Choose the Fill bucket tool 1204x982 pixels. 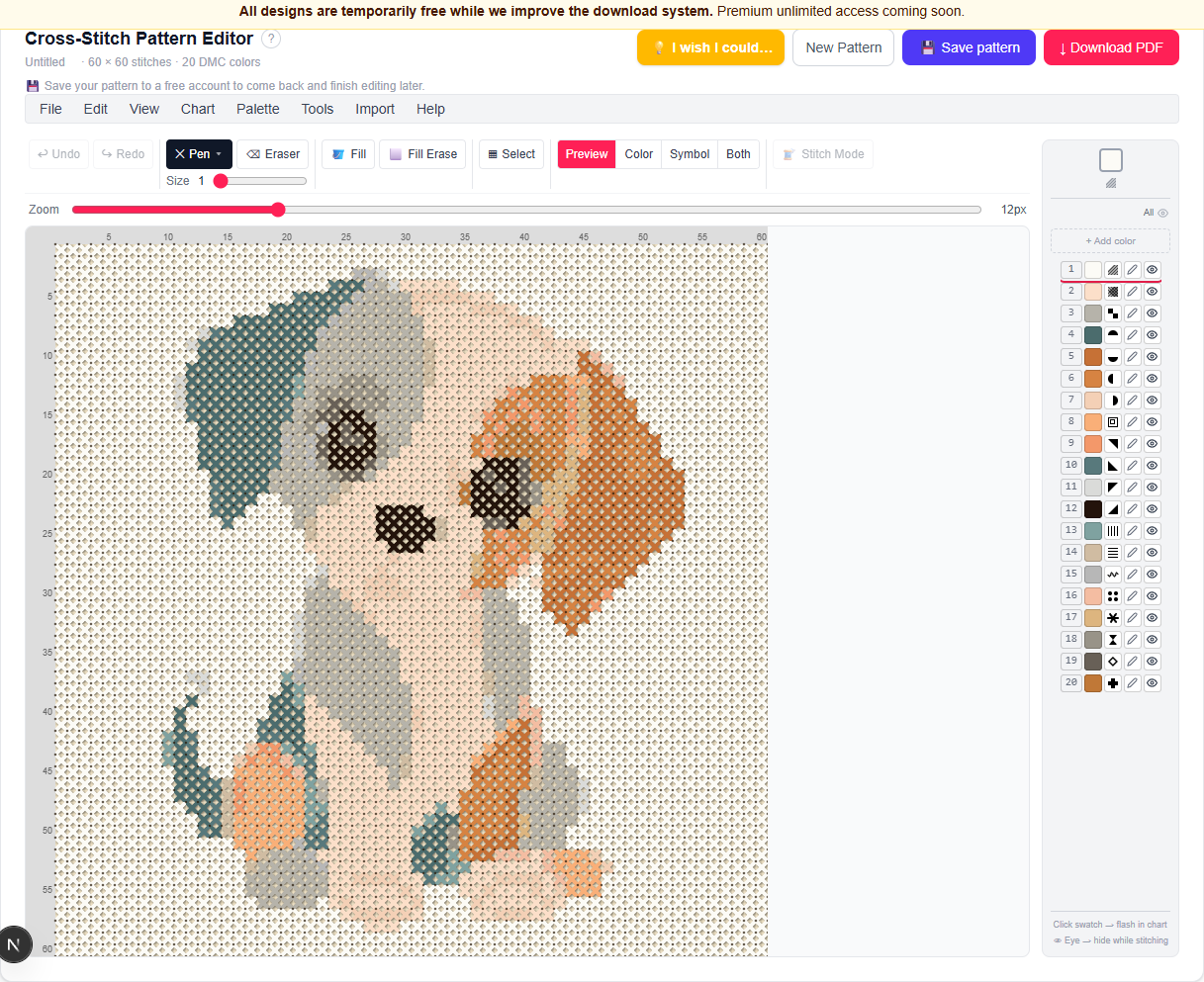tap(348, 154)
